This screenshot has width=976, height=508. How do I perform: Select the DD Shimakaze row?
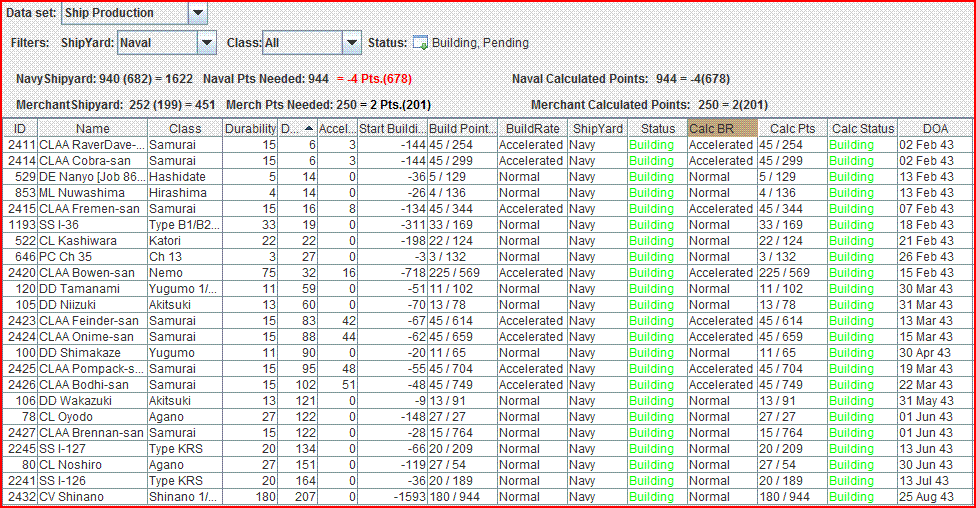pos(488,353)
